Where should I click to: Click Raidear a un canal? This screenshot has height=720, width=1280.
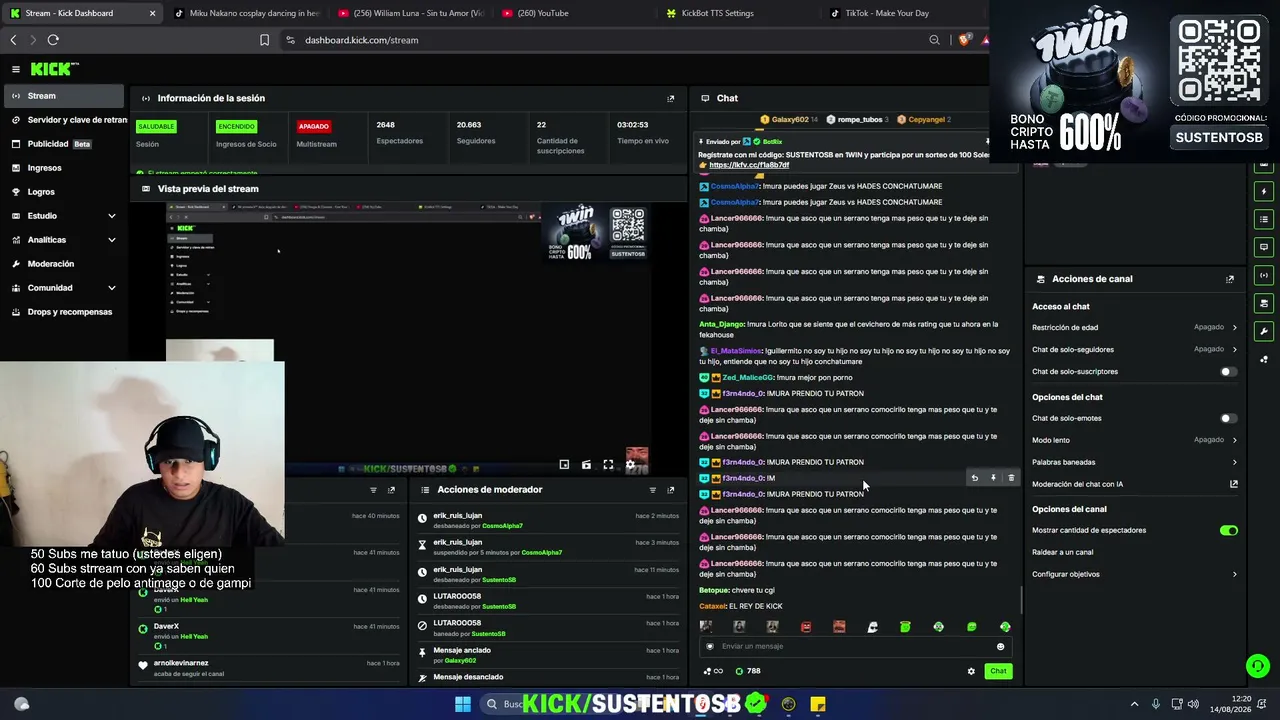click(x=1062, y=552)
